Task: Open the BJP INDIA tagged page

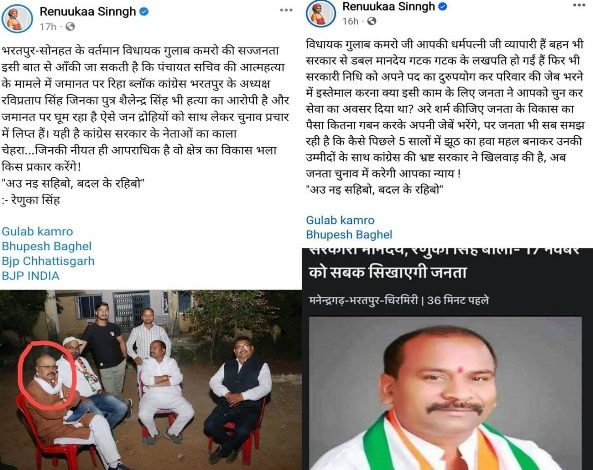Action: point(31,276)
